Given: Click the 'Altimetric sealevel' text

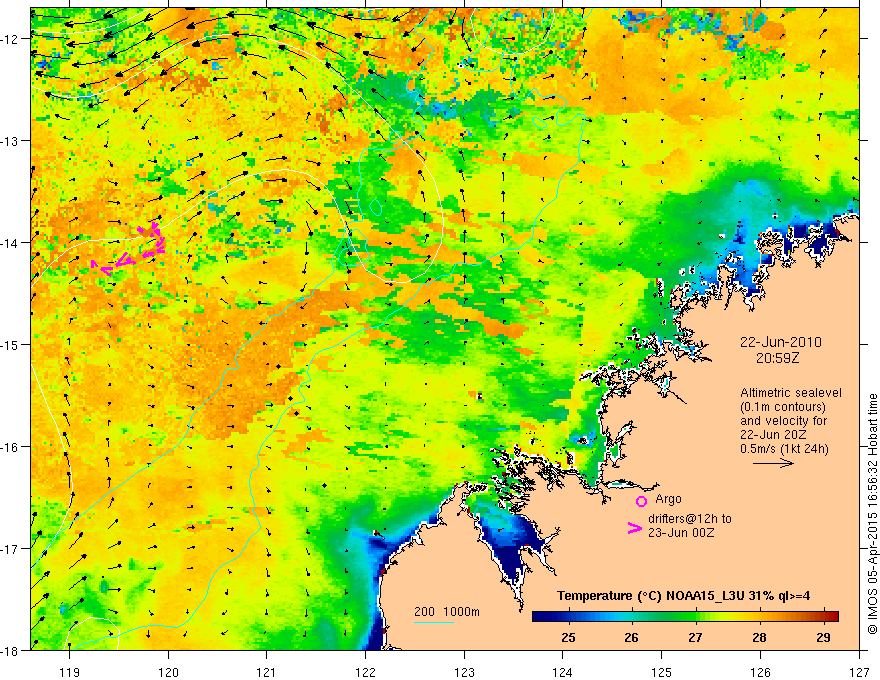Looking at the screenshot, I should pyautogui.click(x=791, y=393).
